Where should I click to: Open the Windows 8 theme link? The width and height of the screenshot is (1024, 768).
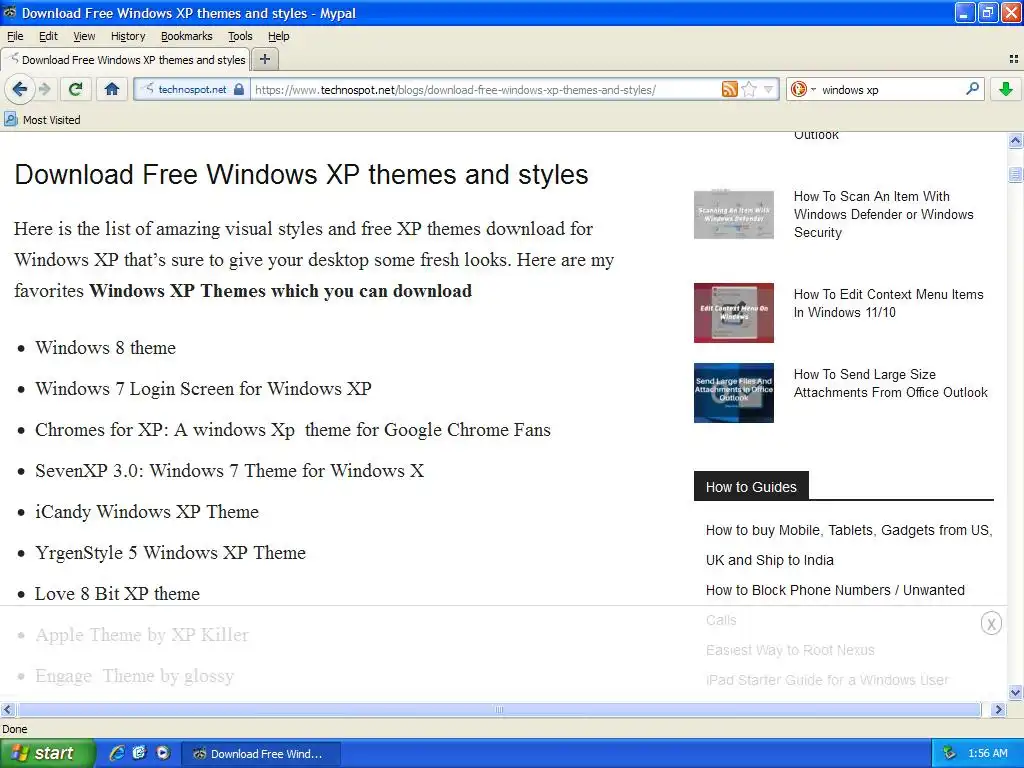[x=105, y=347]
